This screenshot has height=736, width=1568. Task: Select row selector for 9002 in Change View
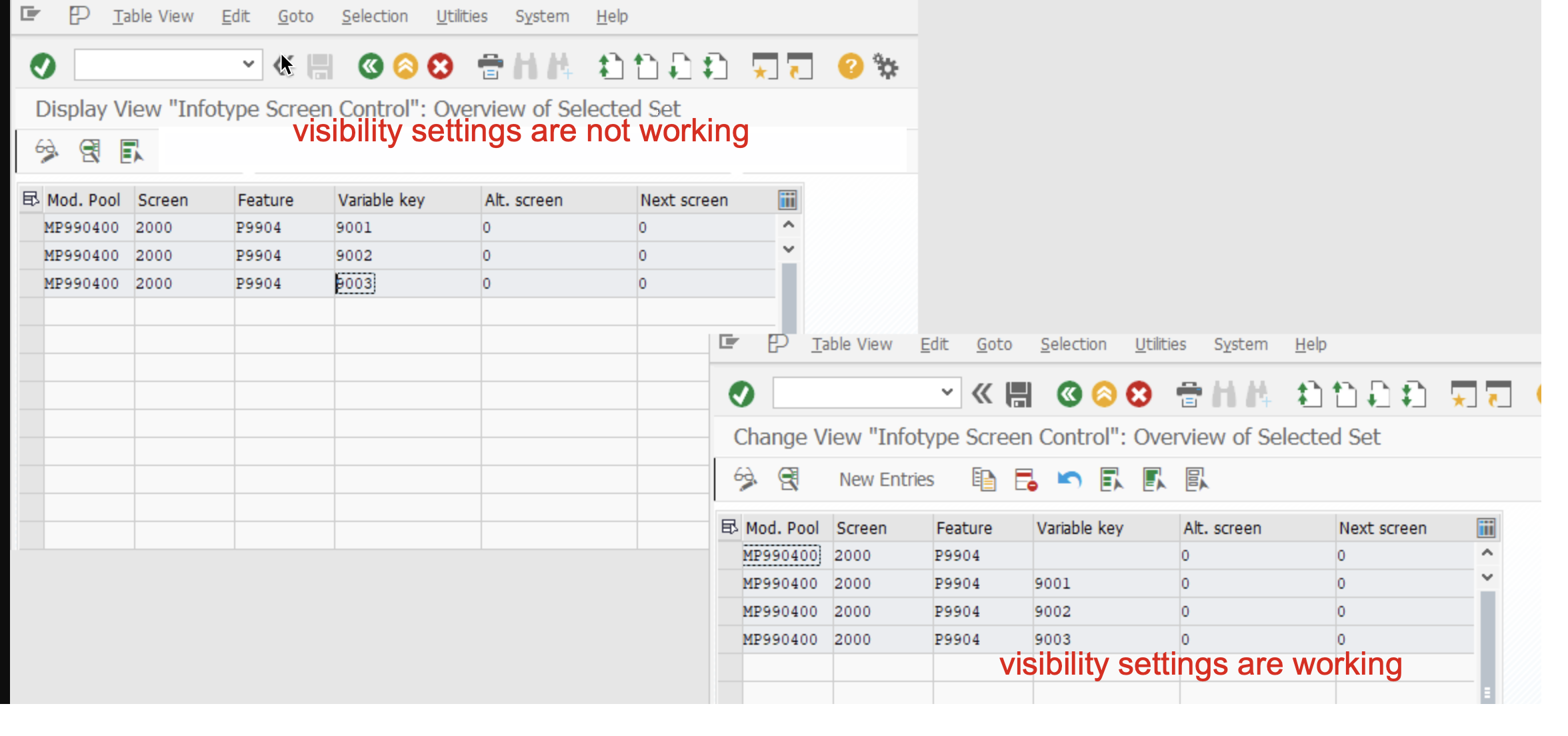coord(730,611)
